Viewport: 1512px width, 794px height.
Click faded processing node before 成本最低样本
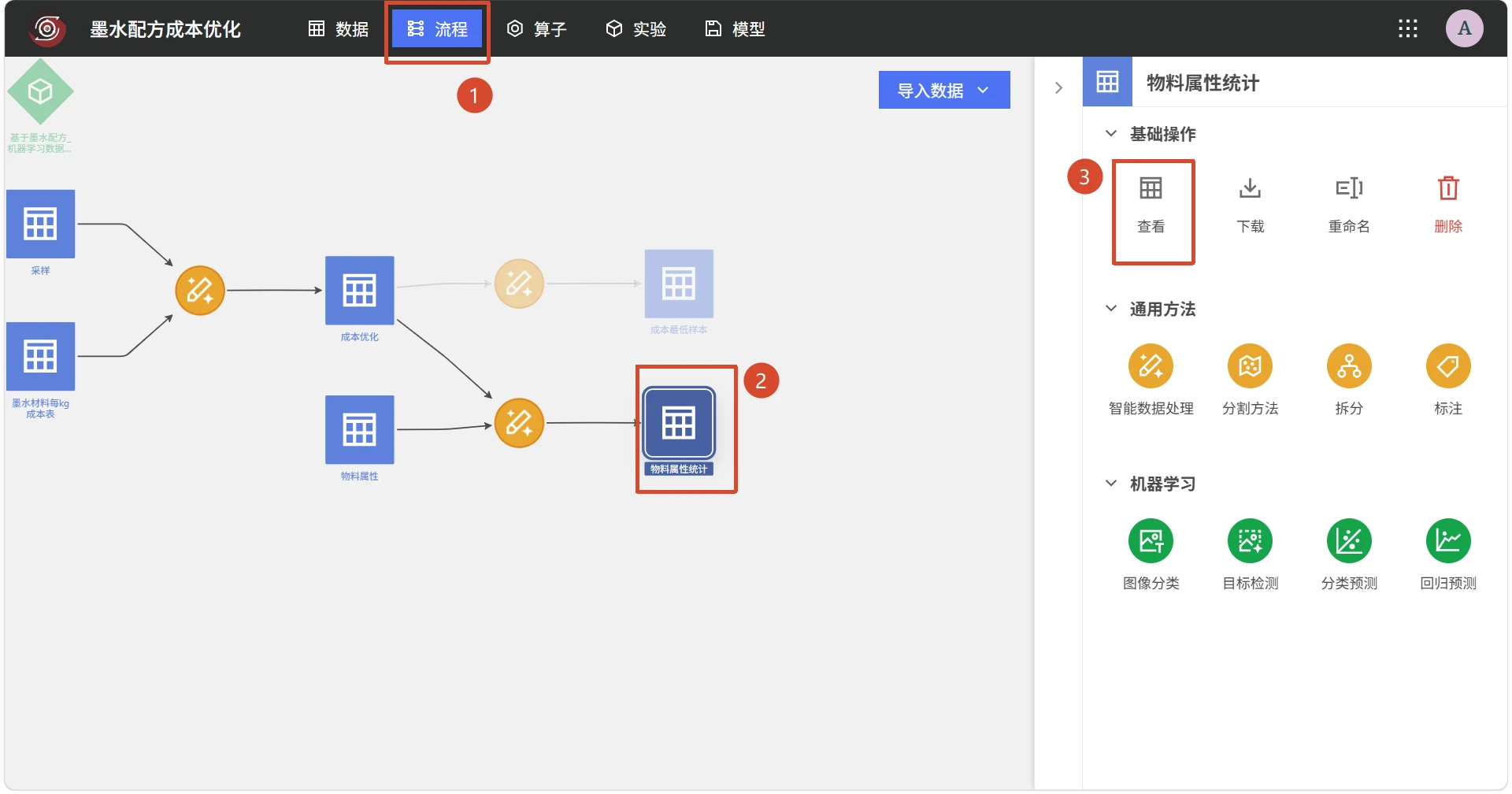click(x=519, y=284)
